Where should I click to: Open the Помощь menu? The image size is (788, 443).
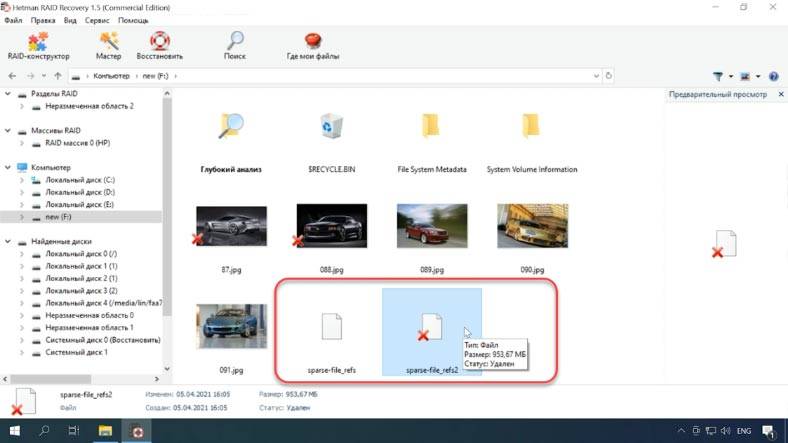click(x=133, y=21)
